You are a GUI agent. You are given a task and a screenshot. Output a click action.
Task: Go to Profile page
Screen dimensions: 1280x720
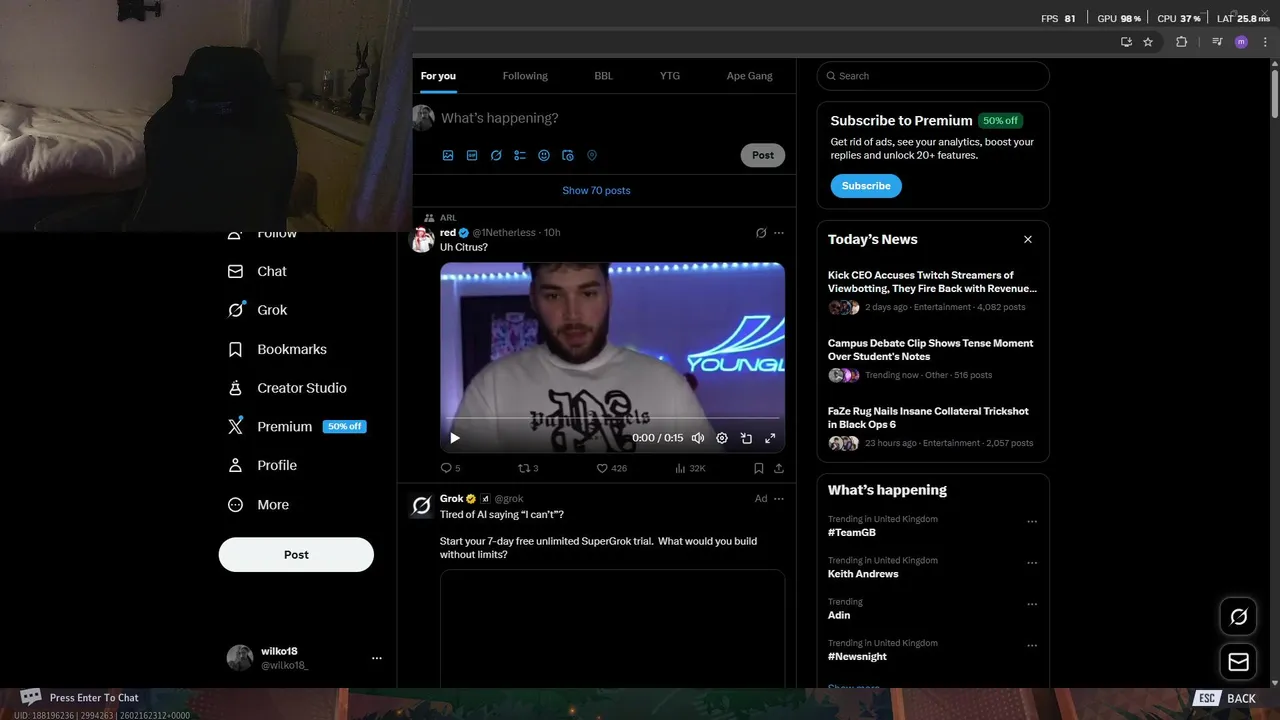point(262,465)
